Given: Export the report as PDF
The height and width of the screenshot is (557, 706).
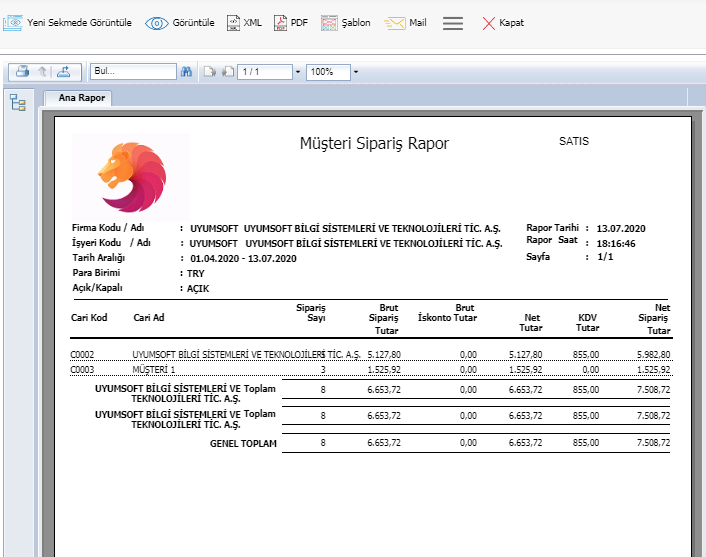Looking at the screenshot, I should click(290, 22).
